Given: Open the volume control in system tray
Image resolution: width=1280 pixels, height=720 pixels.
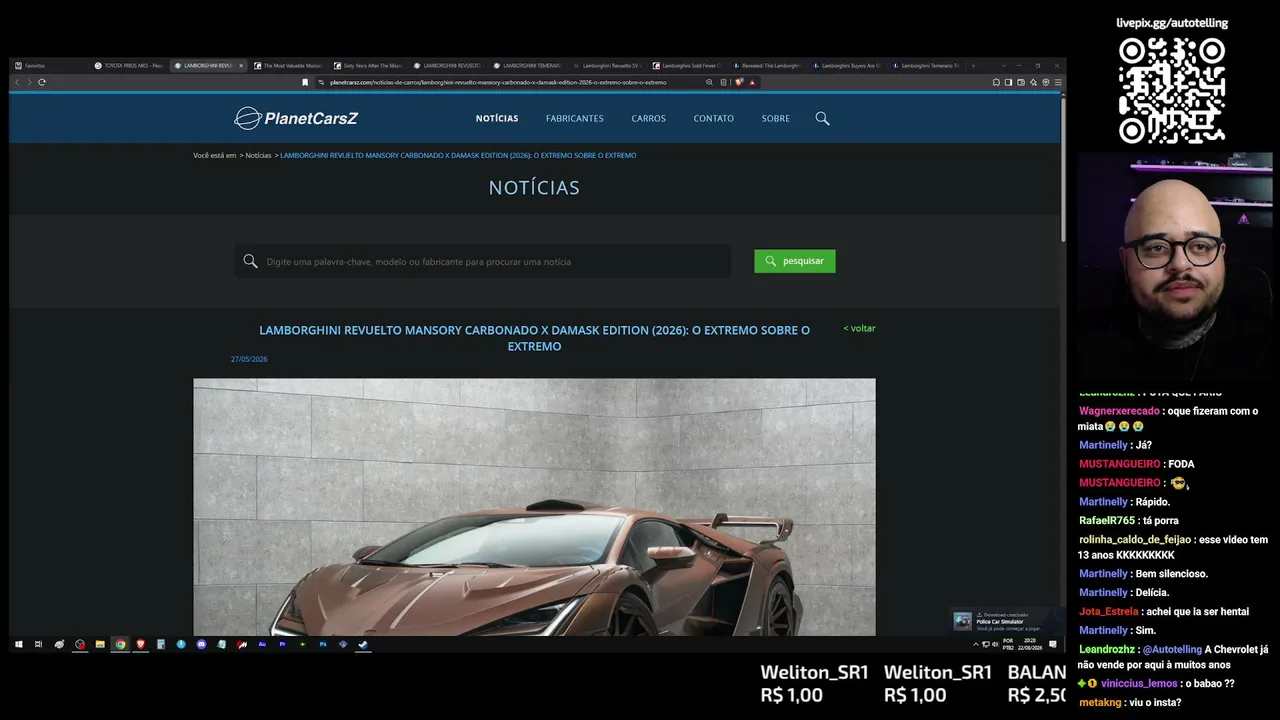Looking at the screenshot, I should pyautogui.click(x=994, y=644).
